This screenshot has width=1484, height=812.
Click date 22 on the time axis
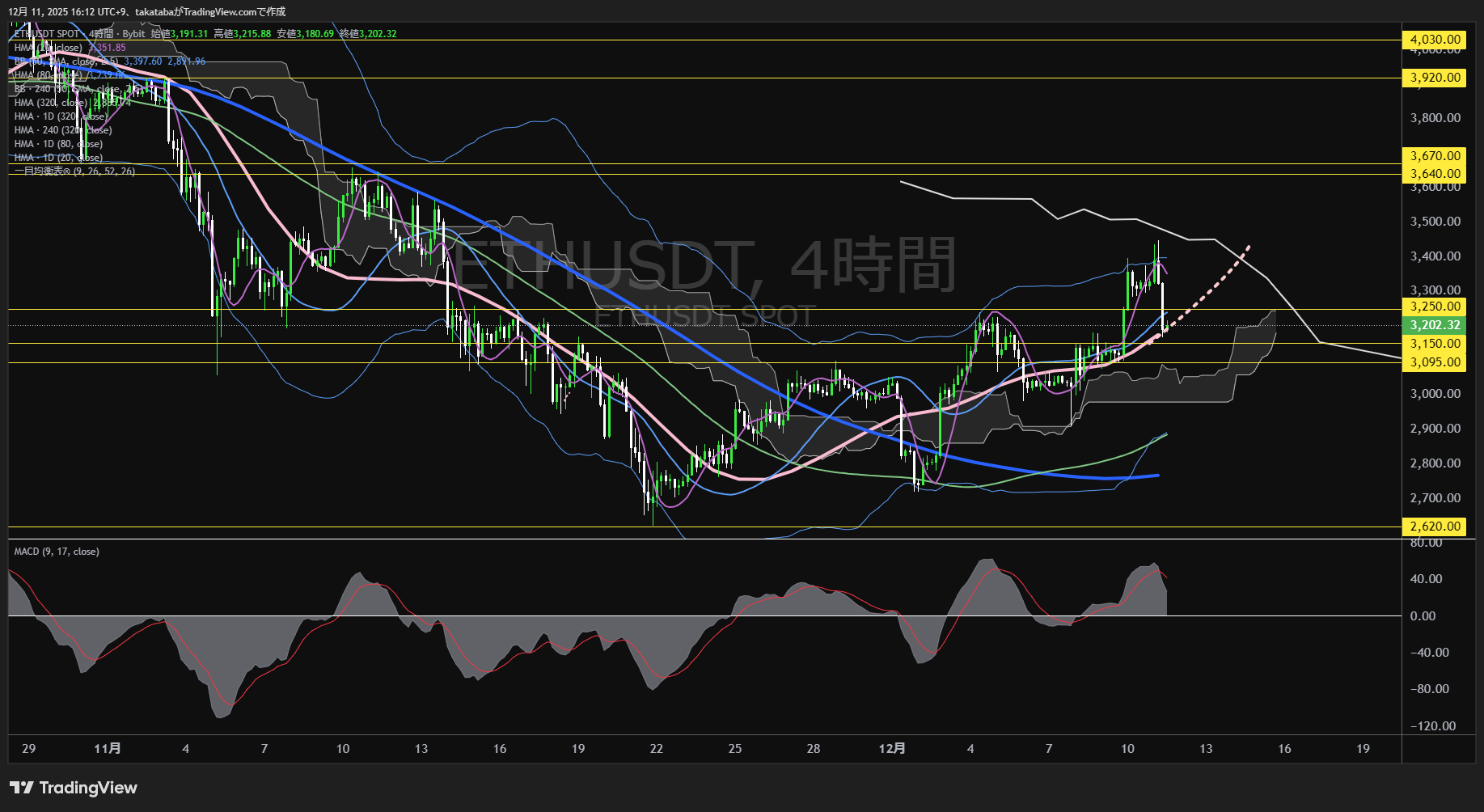(656, 749)
